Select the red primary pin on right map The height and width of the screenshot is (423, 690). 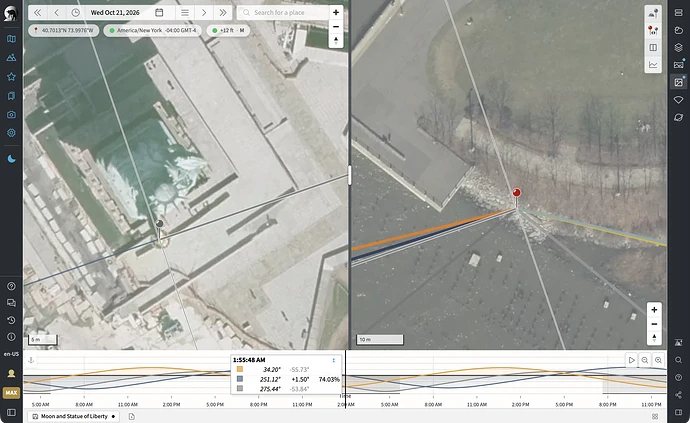point(517,193)
